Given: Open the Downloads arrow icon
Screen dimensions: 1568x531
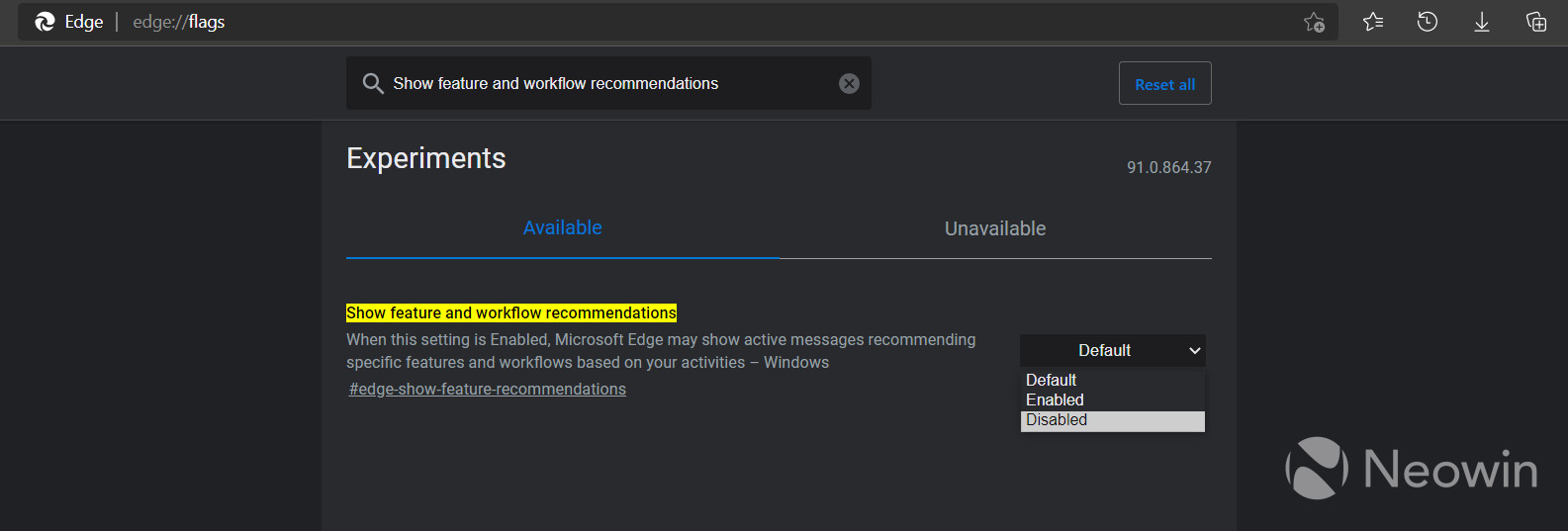Looking at the screenshot, I should point(1482,22).
